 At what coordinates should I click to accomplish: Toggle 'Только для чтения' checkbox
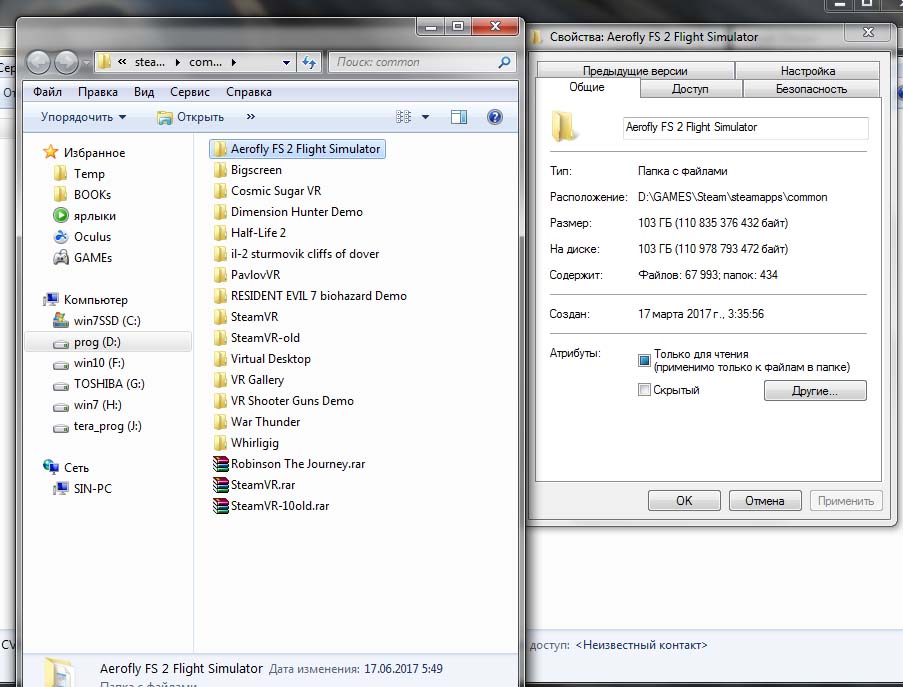(x=644, y=360)
